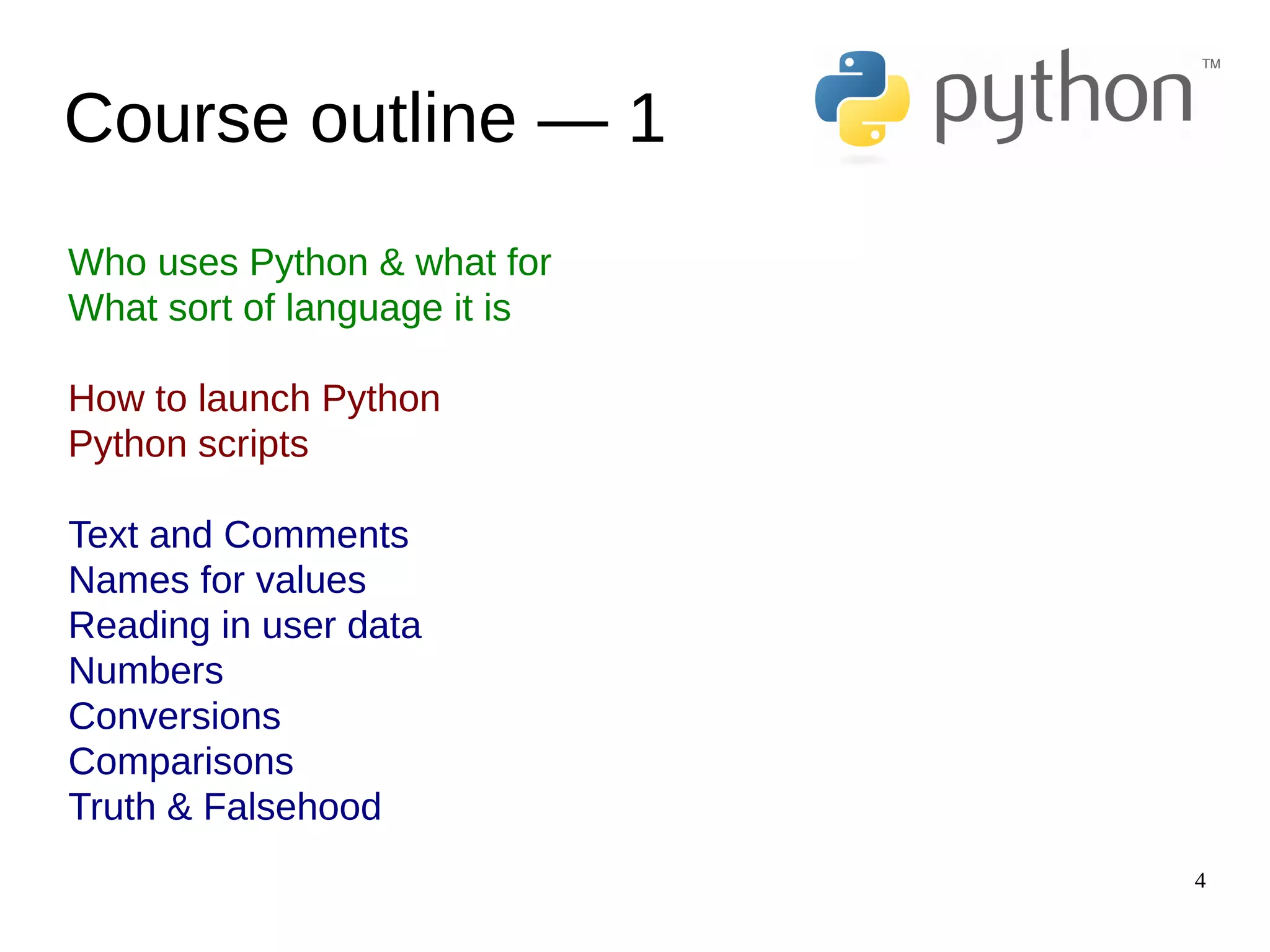
Task: Click the 'Course outline — 1' title
Action: pyautogui.click(x=365, y=118)
